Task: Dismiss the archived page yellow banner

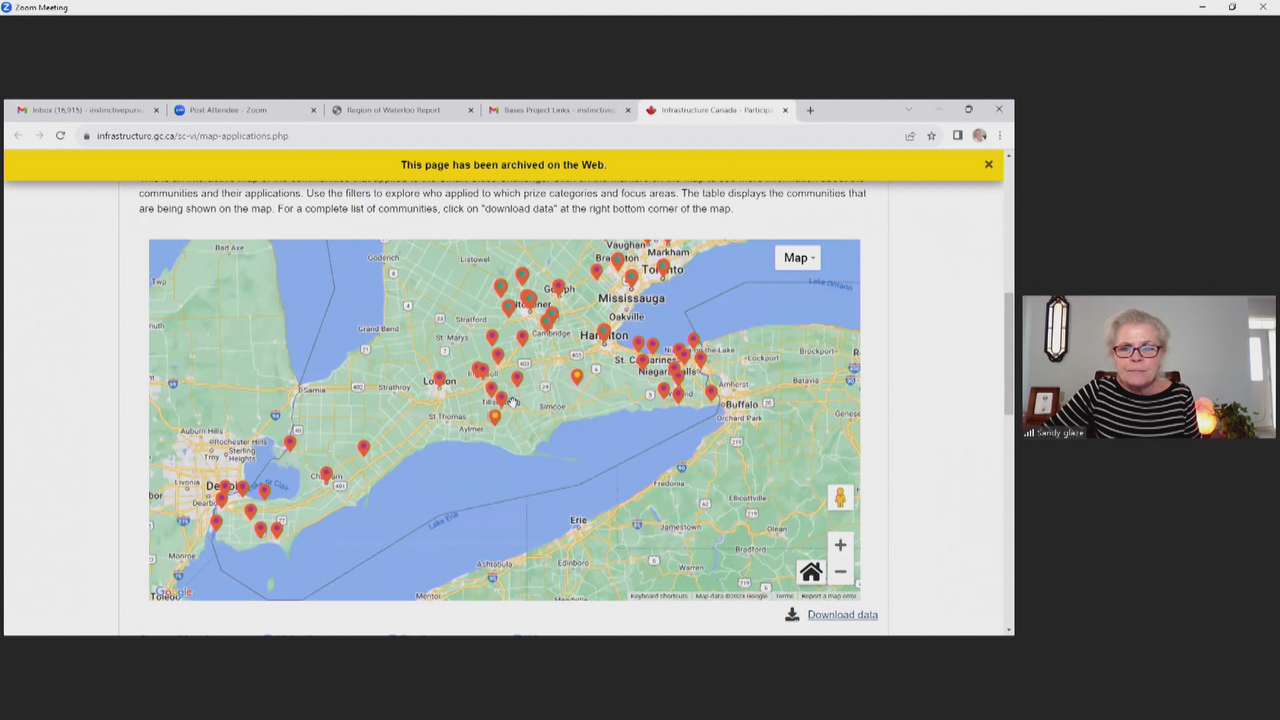Action: (x=989, y=165)
